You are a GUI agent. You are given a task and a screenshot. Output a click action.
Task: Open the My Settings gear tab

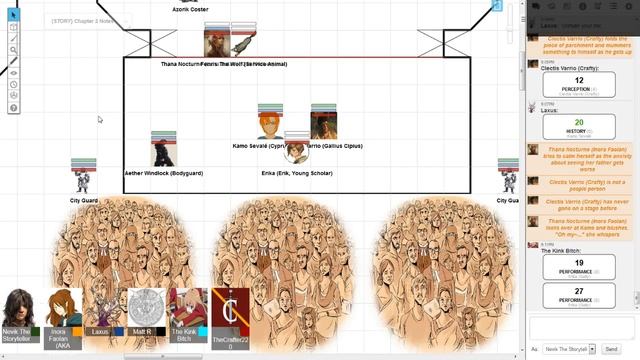629,6
